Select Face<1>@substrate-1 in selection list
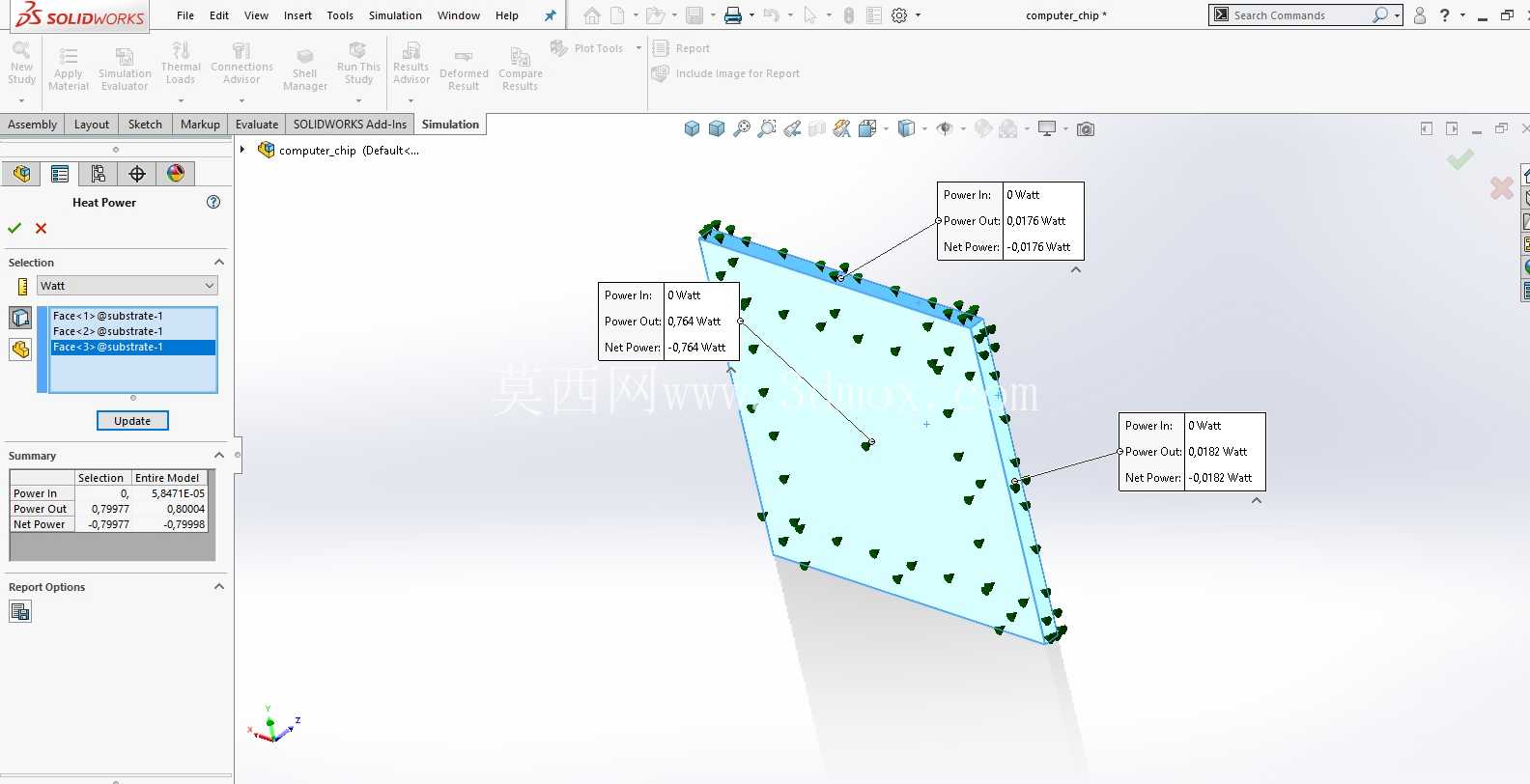The width and height of the screenshot is (1530, 784). (132, 316)
